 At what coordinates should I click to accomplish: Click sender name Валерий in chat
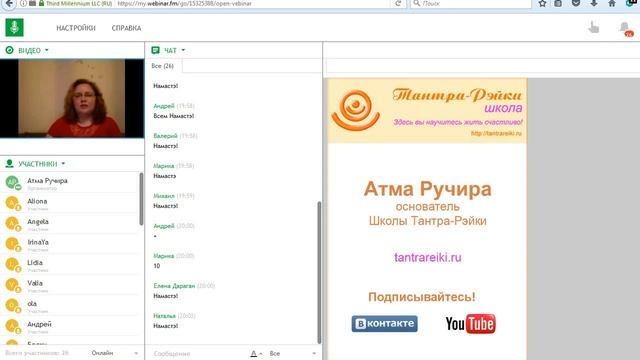pyautogui.click(x=165, y=136)
